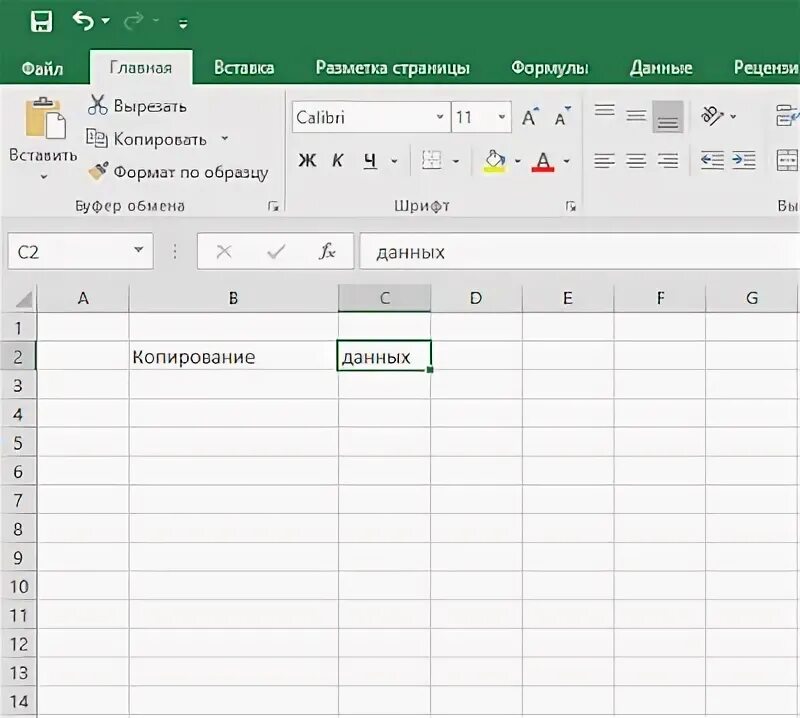This screenshot has height=718, width=800.
Task: Expand the font size 11 dropdown
Action: 502,117
